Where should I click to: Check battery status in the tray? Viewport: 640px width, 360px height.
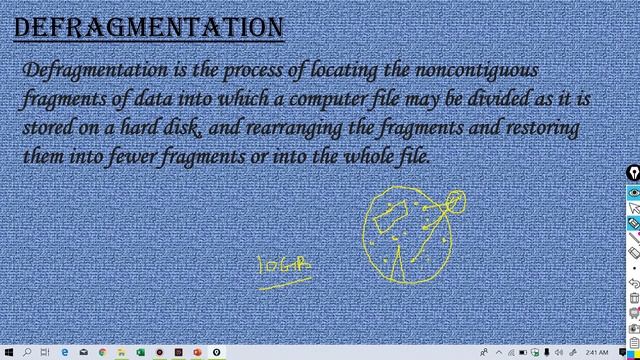click(x=523, y=352)
